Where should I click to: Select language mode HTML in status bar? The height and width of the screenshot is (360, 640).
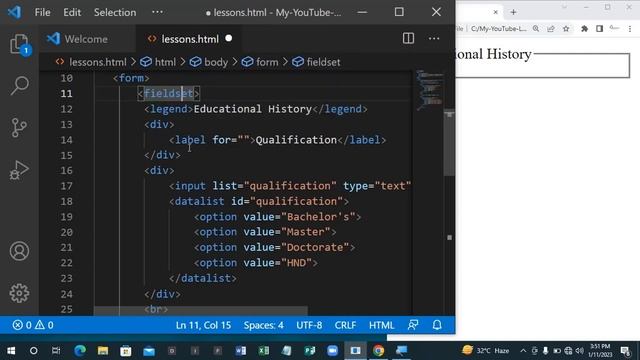pyautogui.click(x=382, y=325)
